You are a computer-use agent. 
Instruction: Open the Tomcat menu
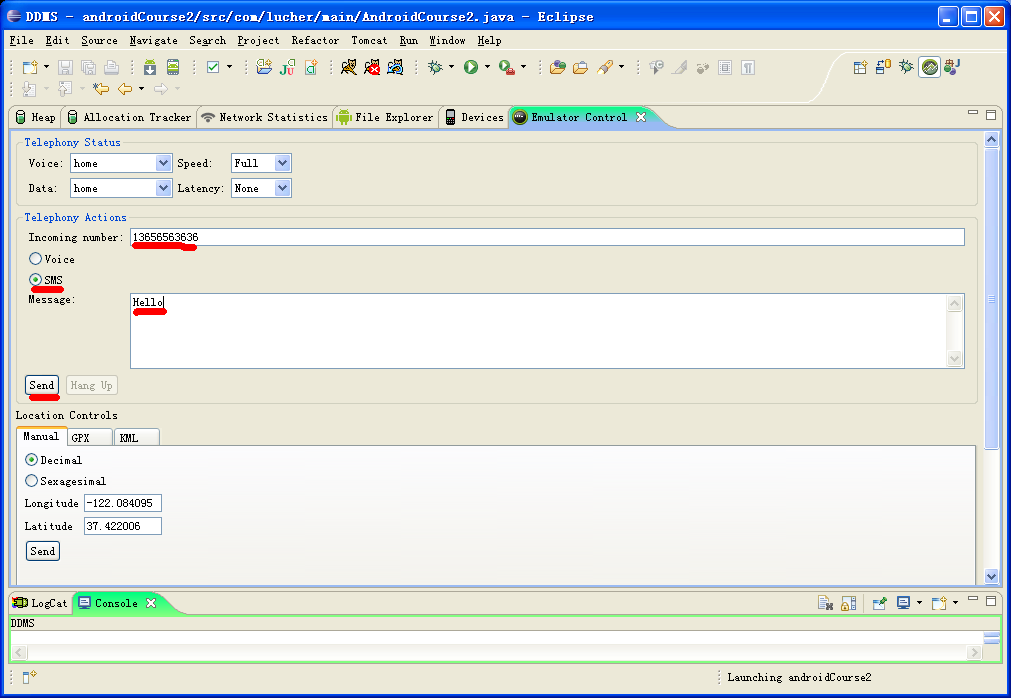[369, 40]
